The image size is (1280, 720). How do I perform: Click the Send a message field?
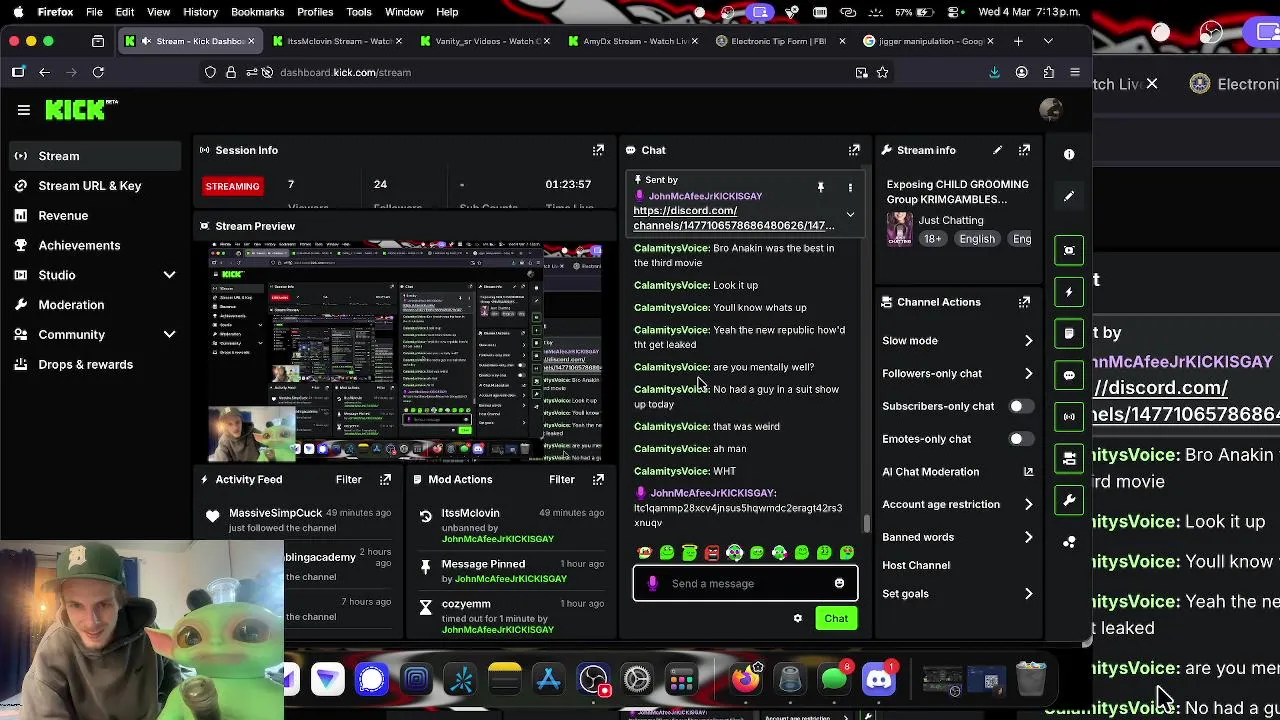[745, 584]
